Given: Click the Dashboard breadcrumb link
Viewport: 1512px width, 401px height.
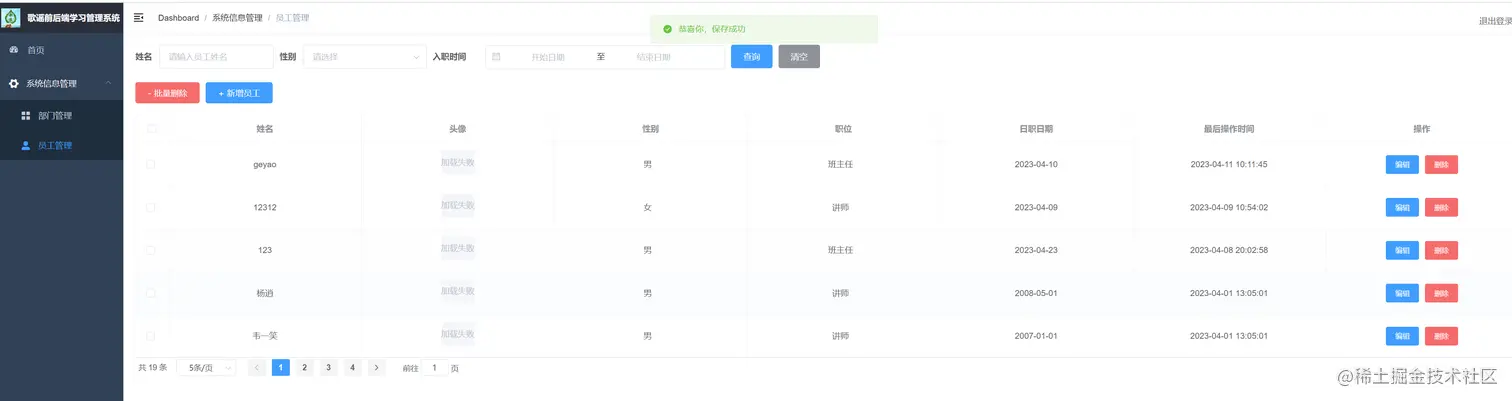Looking at the screenshot, I should pyautogui.click(x=178, y=18).
